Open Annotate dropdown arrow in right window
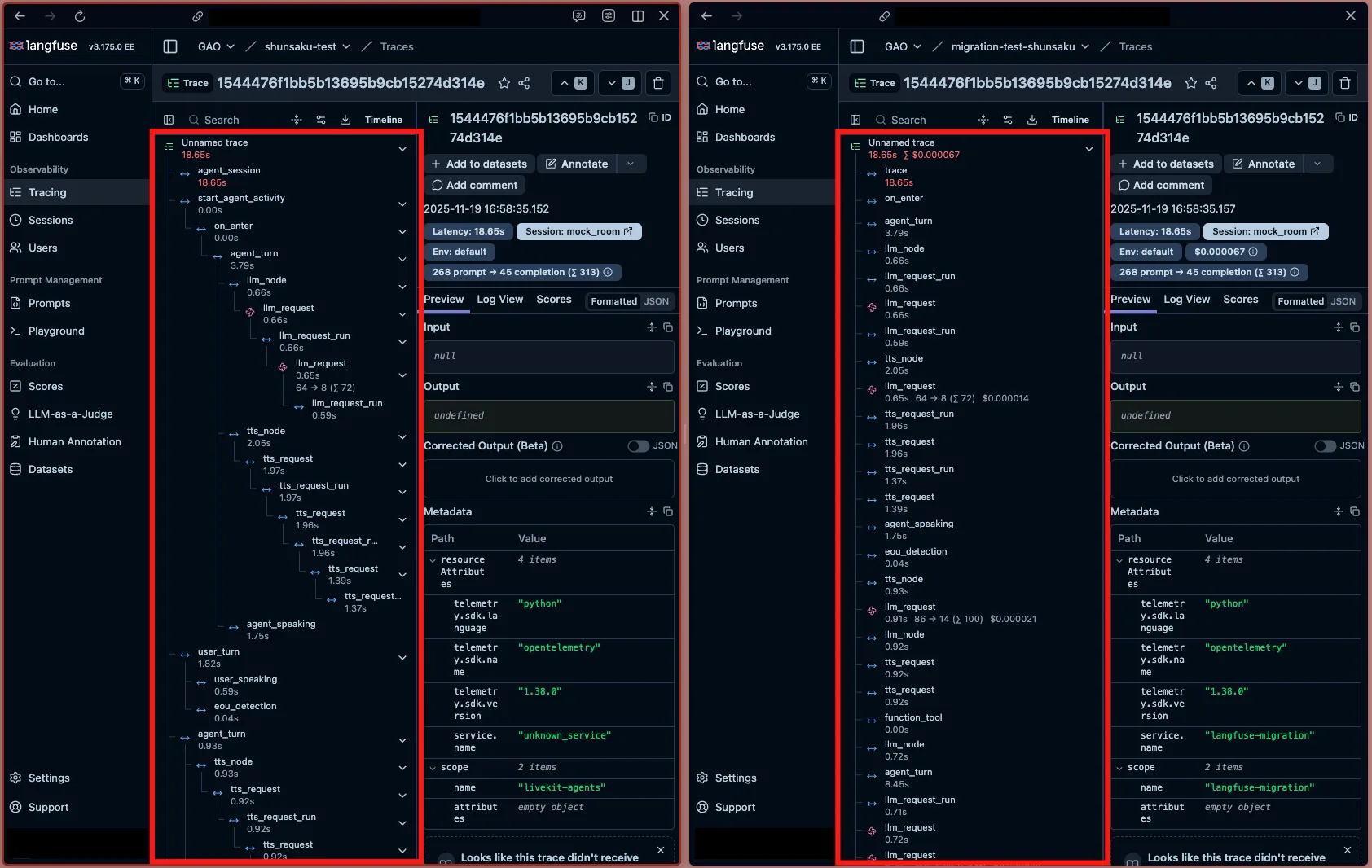 [x=1317, y=164]
